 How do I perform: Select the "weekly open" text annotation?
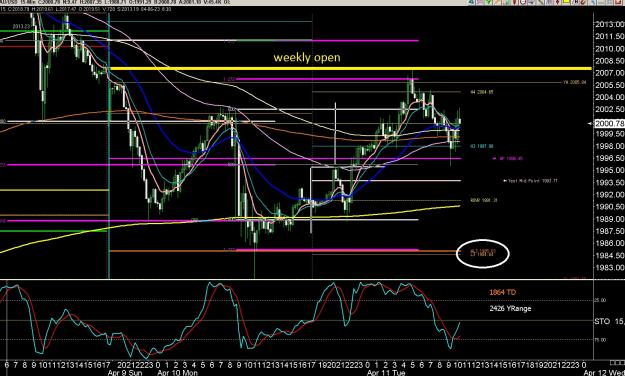(307, 57)
